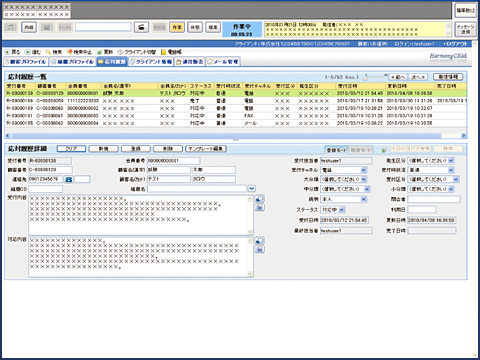
Task: Set agent state to 休憩 (break)
Action: click(195, 27)
